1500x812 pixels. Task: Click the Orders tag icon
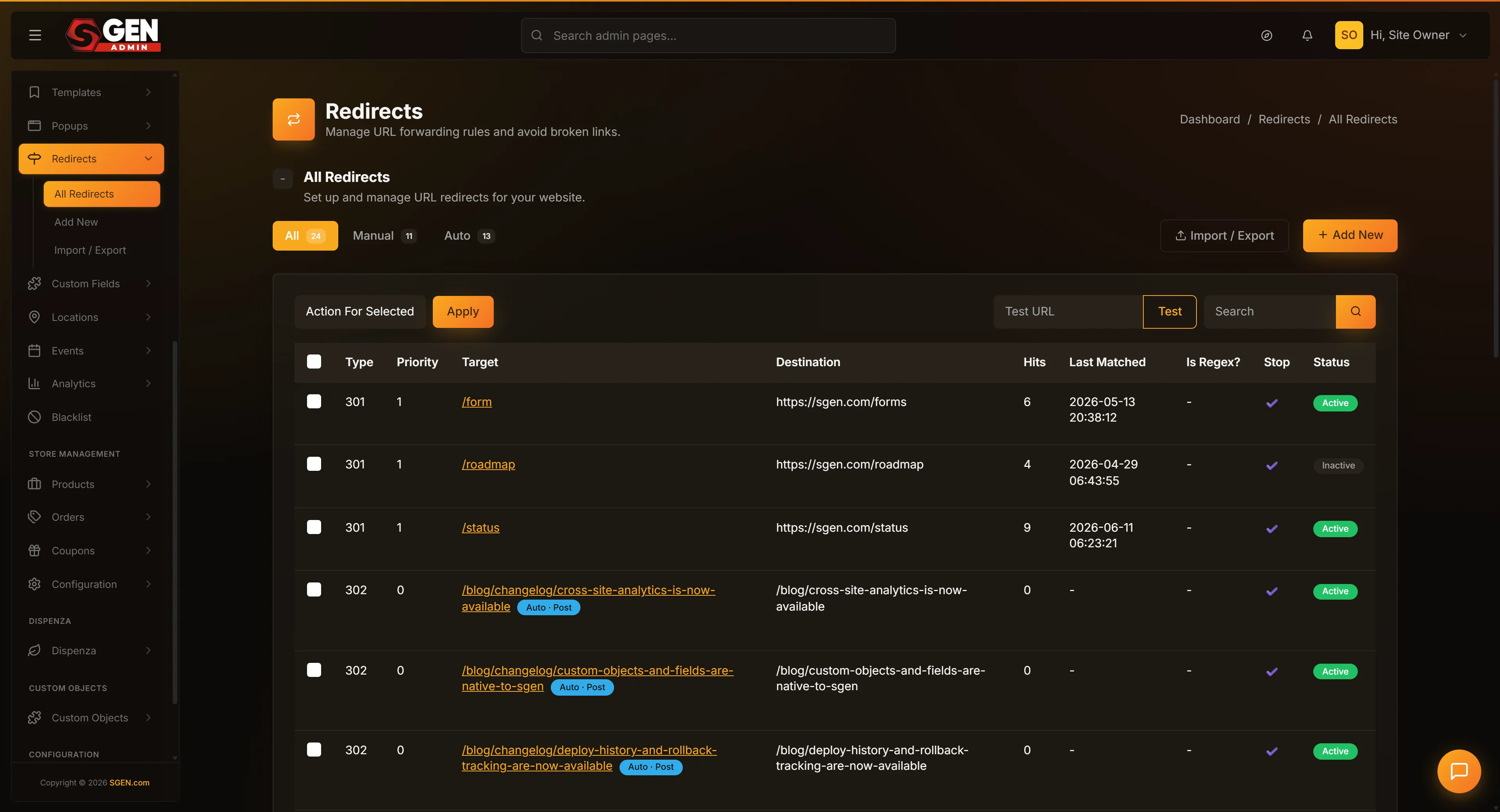[x=34, y=517]
